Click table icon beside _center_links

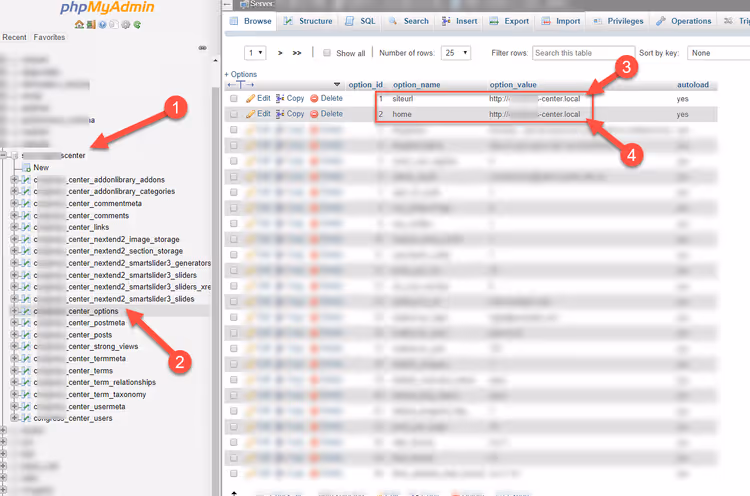pyautogui.click(x=26, y=228)
